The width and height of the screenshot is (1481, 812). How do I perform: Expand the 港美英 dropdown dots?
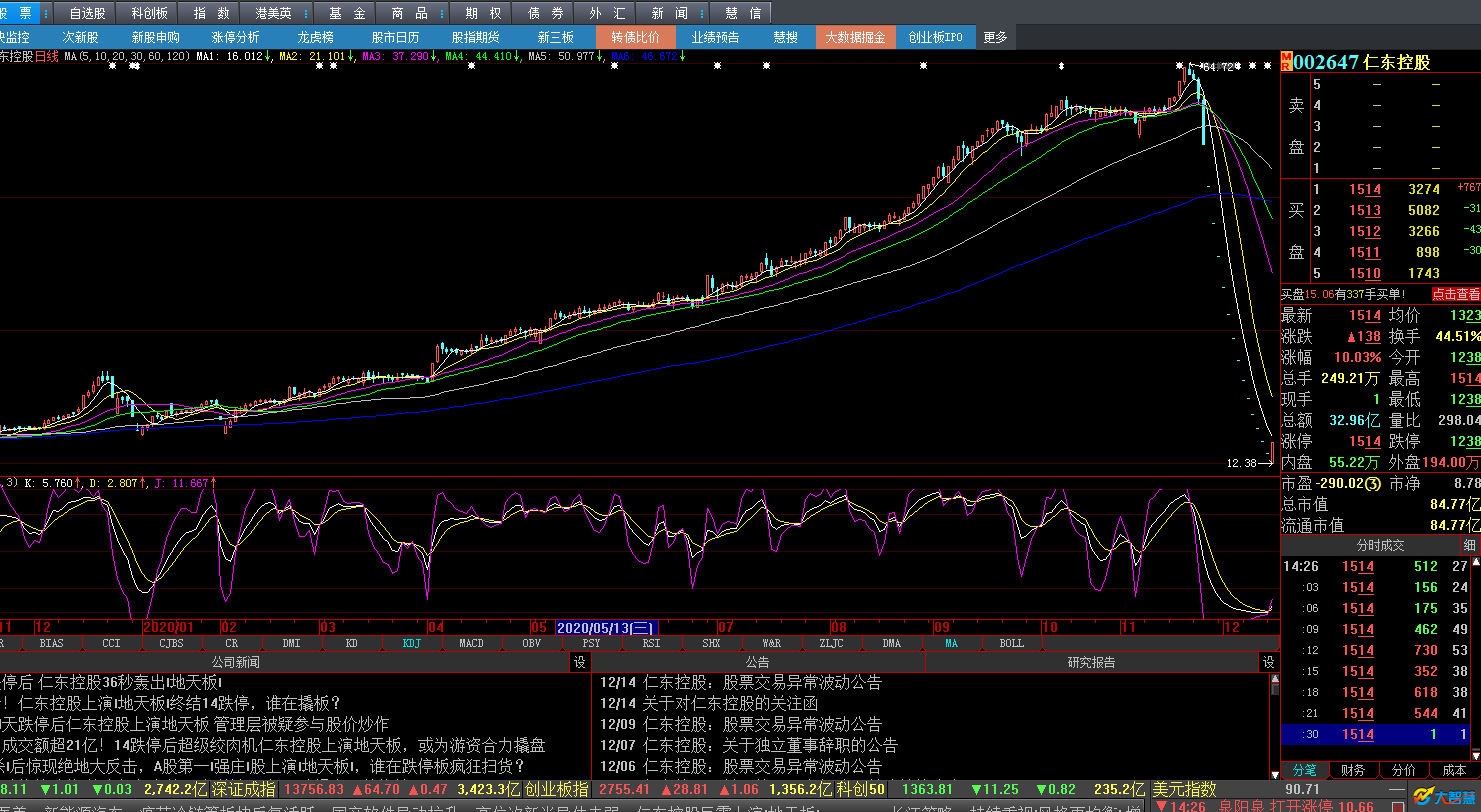(x=306, y=13)
